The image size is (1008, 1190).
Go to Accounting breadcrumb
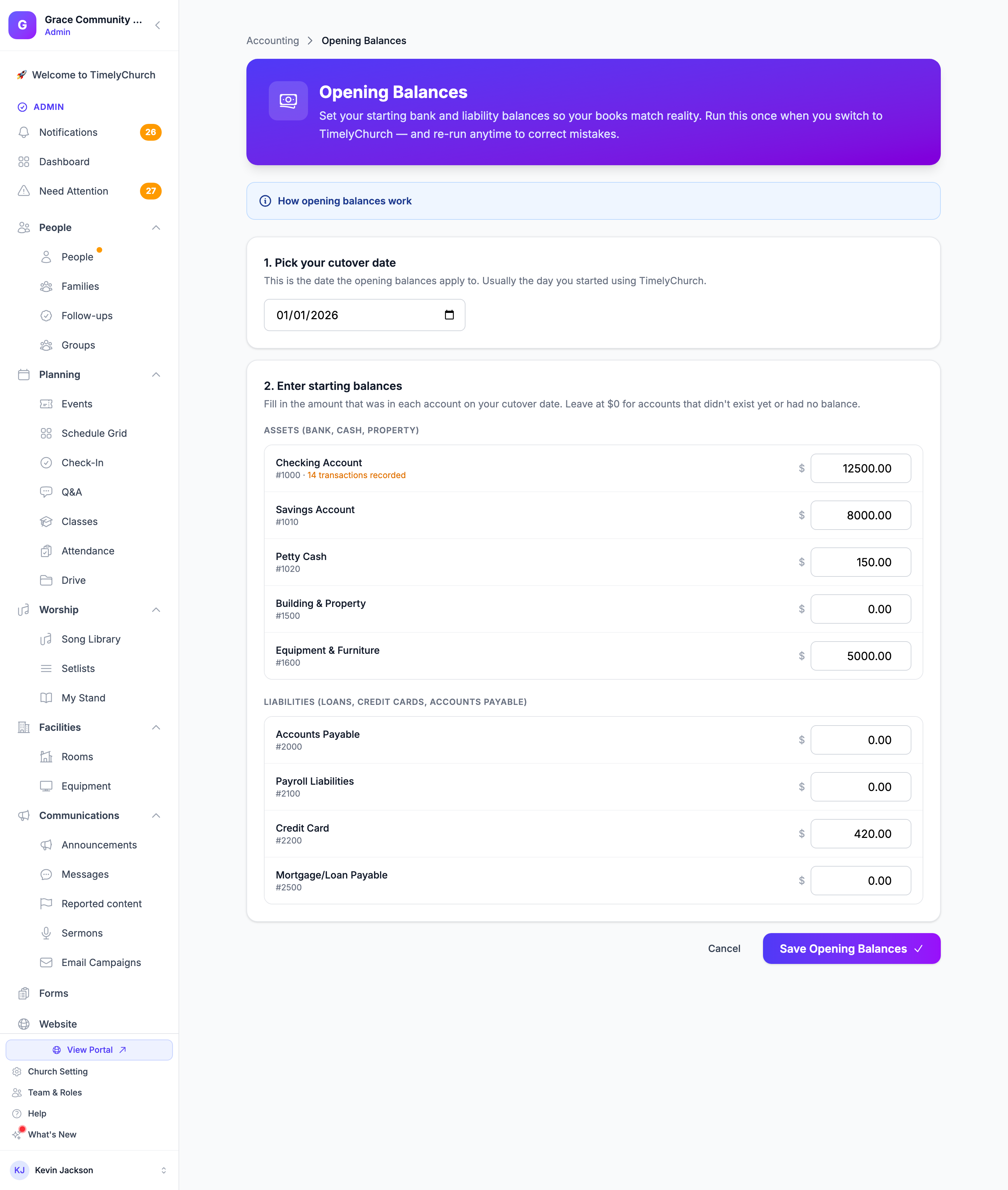(273, 41)
